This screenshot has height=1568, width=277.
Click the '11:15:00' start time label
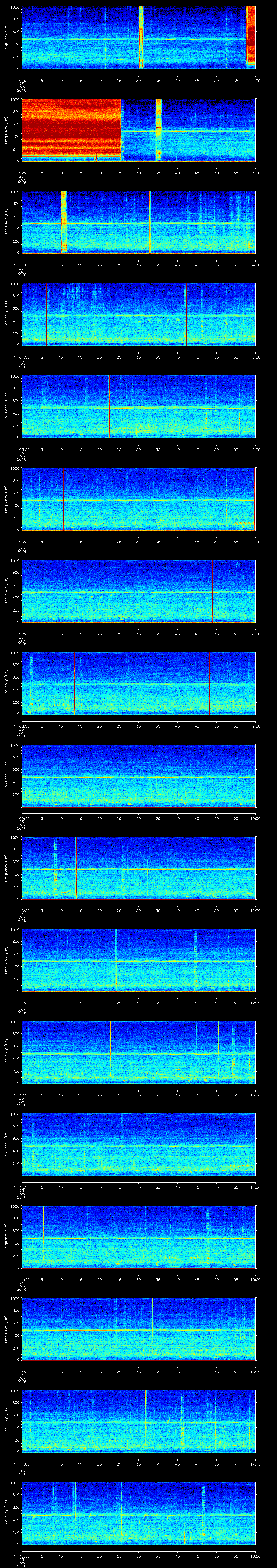22,1373
